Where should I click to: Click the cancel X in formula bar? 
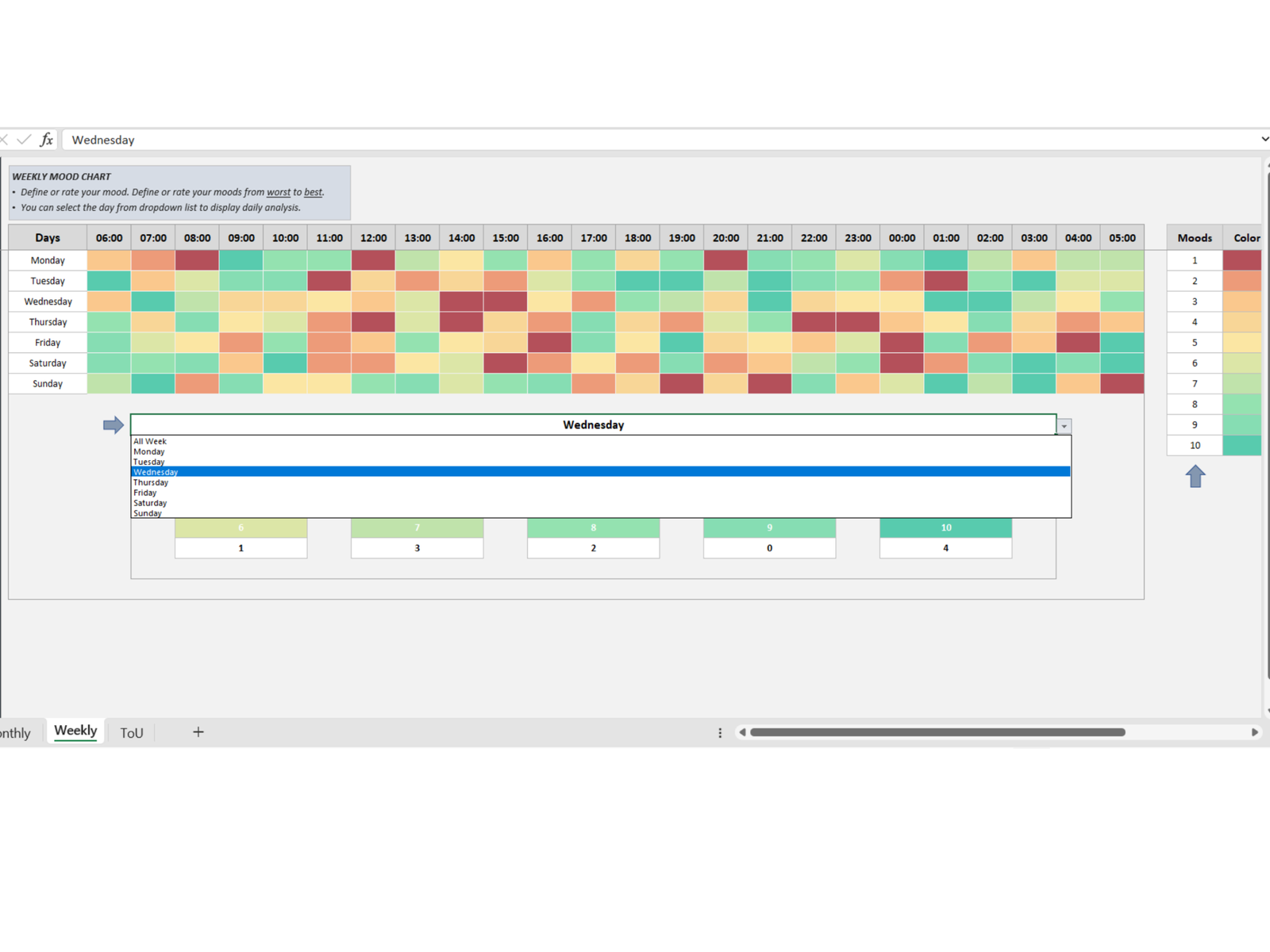click(x=4, y=140)
